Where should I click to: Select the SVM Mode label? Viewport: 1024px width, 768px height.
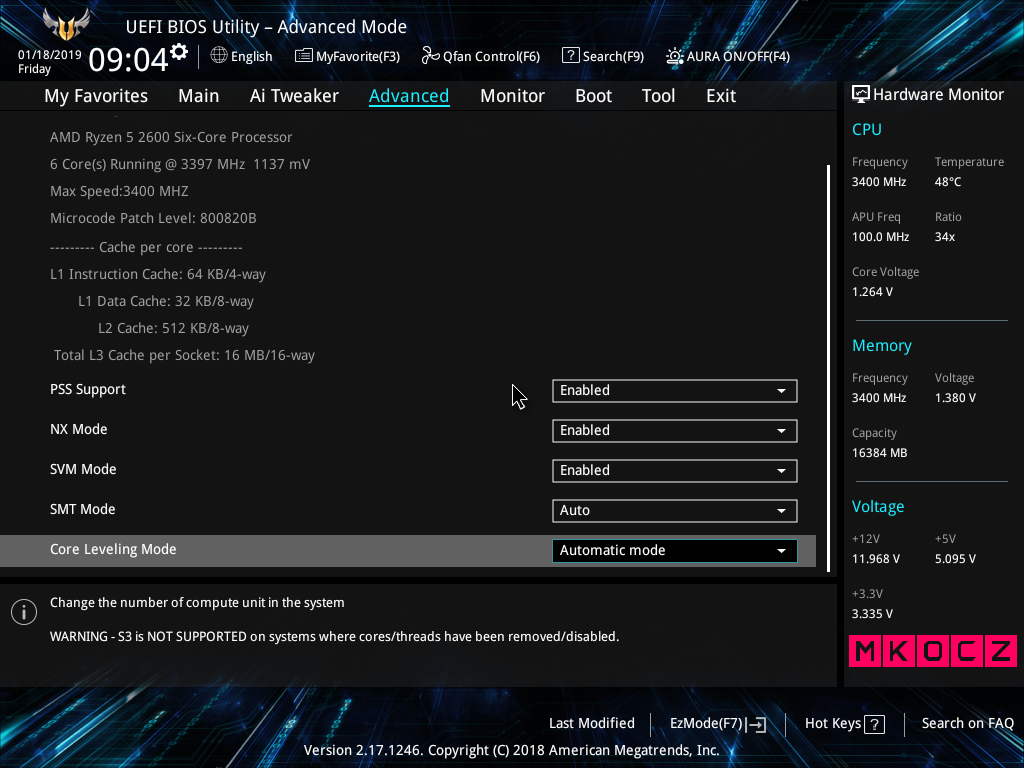point(83,469)
